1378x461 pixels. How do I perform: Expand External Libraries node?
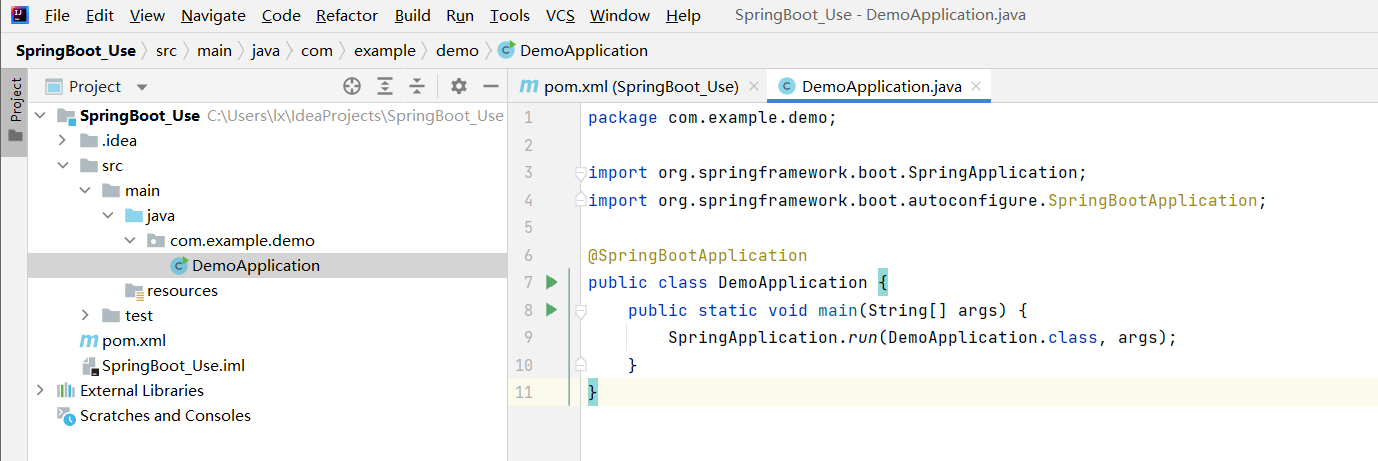40,391
